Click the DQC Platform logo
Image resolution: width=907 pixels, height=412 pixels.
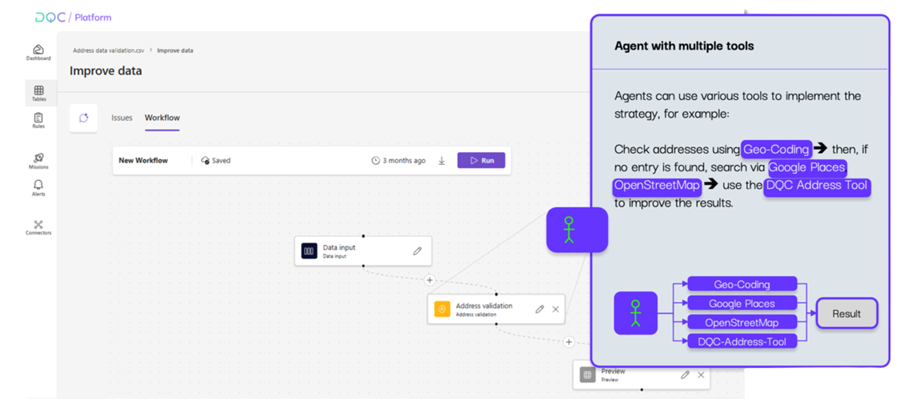click(73, 17)
